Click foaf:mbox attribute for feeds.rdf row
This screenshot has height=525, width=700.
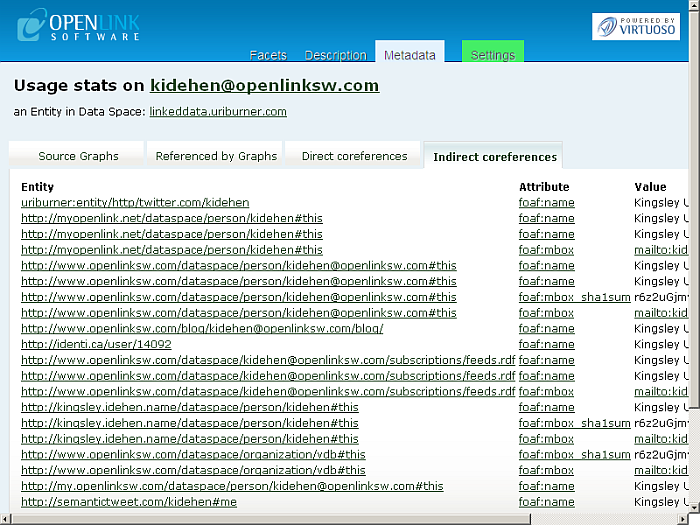tap(546, 392)
